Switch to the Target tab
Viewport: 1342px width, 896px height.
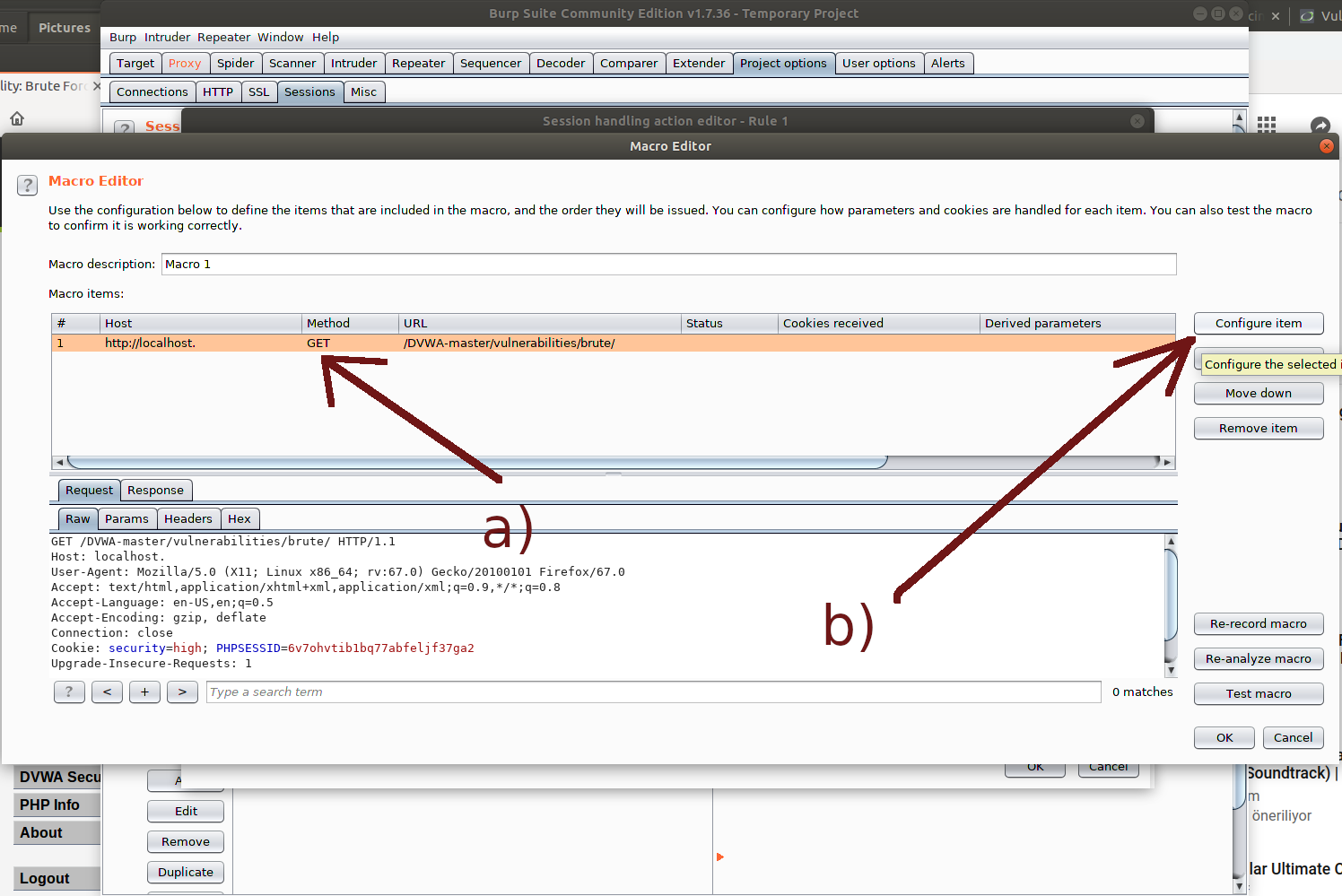tap(135, 63)
